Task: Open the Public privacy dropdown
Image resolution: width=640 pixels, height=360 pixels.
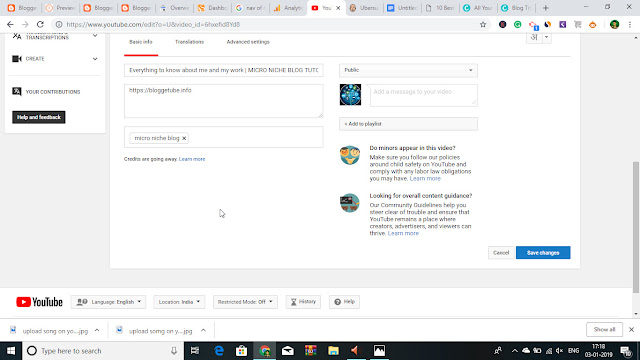Action: pyautogui.click(x=408, y=70)
